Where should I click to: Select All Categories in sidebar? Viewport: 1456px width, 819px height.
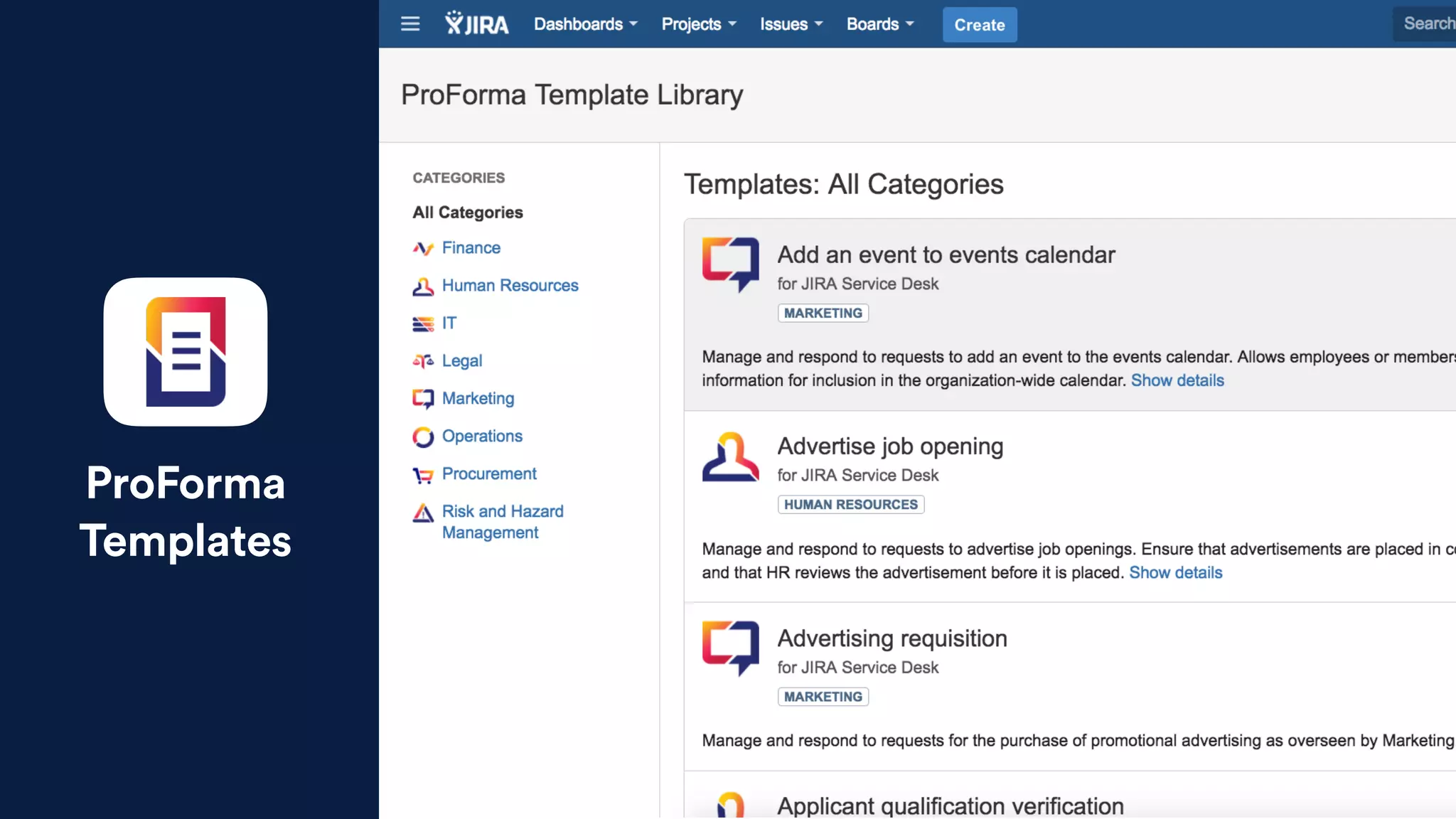click(468, 212)
